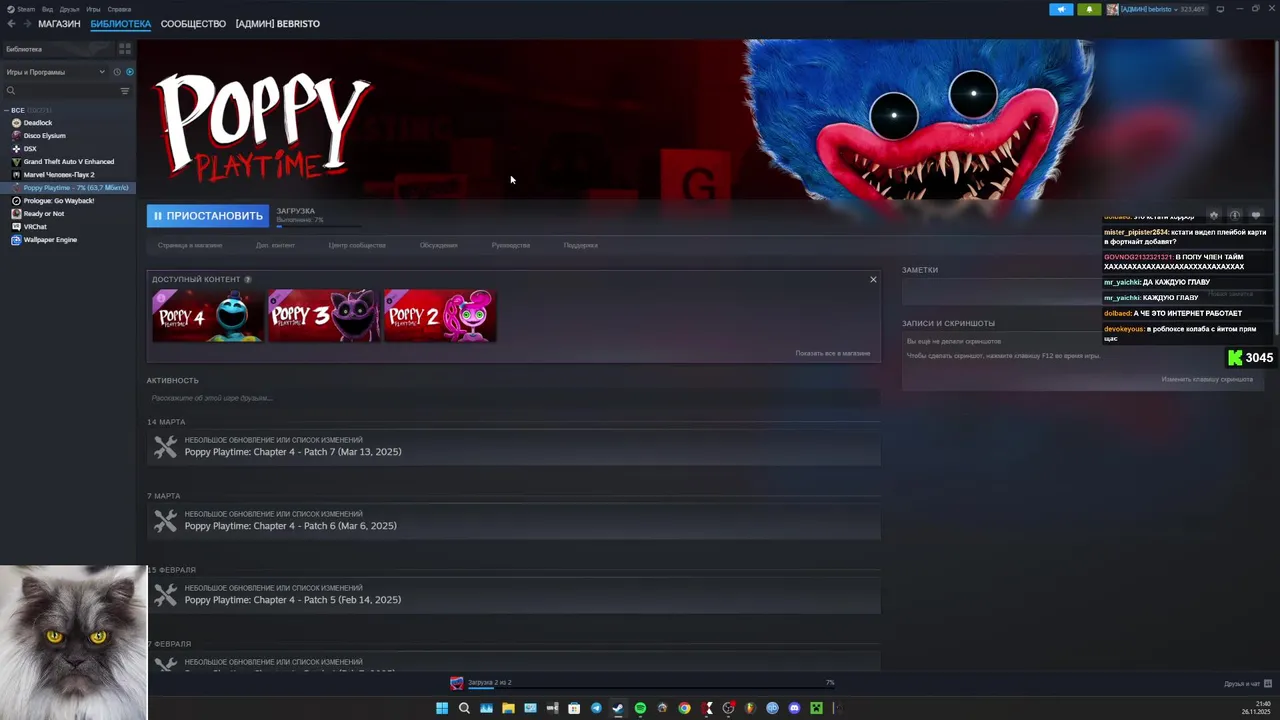Open the green notifications bell
The image size is (1280, 720).
1089,9
